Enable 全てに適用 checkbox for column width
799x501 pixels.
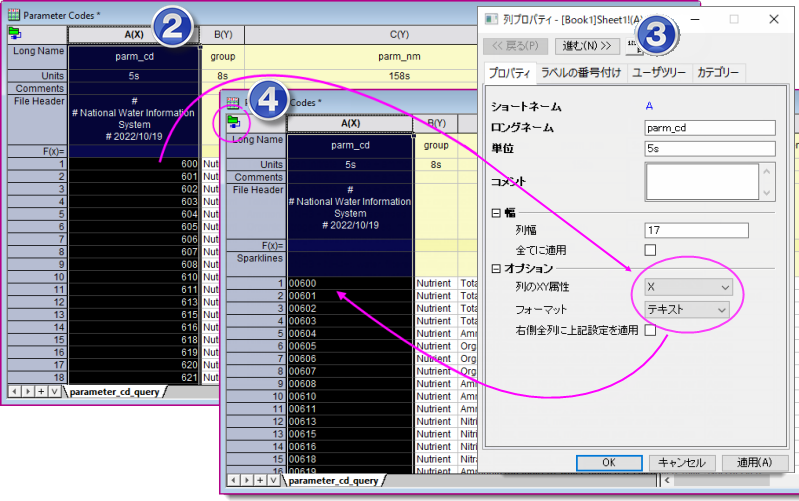coord(650,250)
